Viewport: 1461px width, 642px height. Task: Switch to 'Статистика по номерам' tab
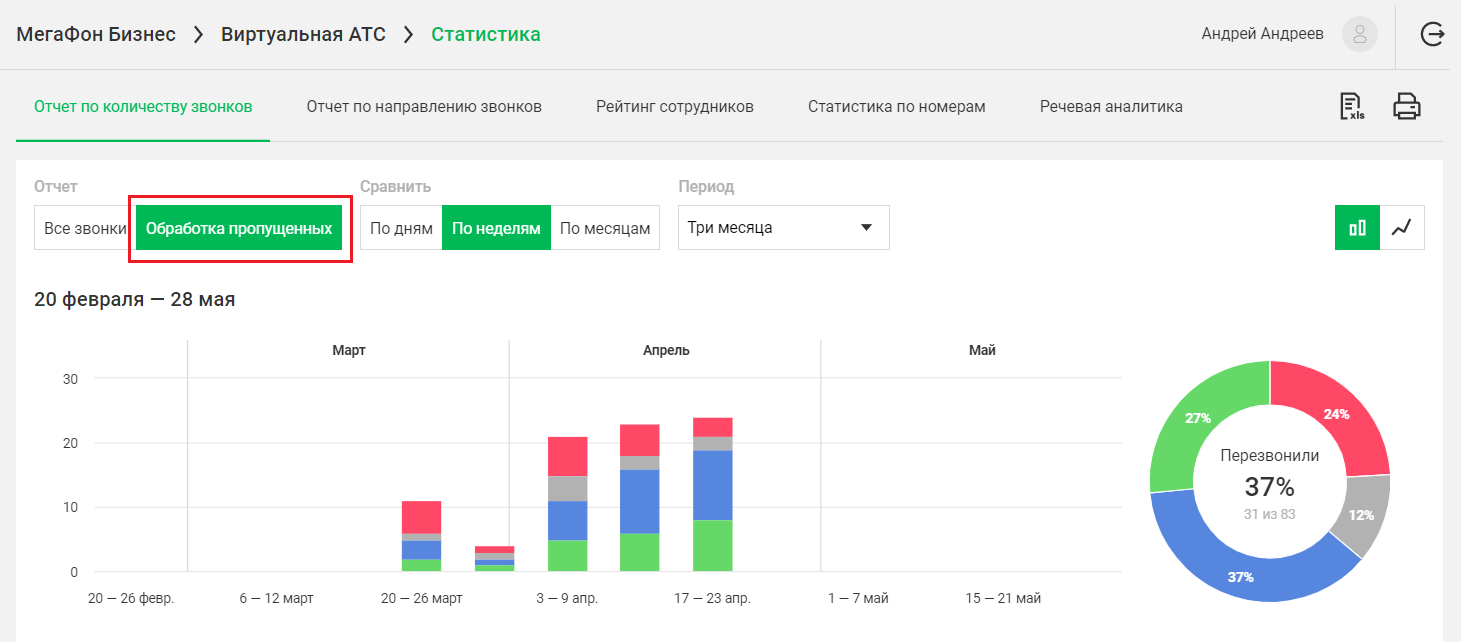tap(896, 106)
